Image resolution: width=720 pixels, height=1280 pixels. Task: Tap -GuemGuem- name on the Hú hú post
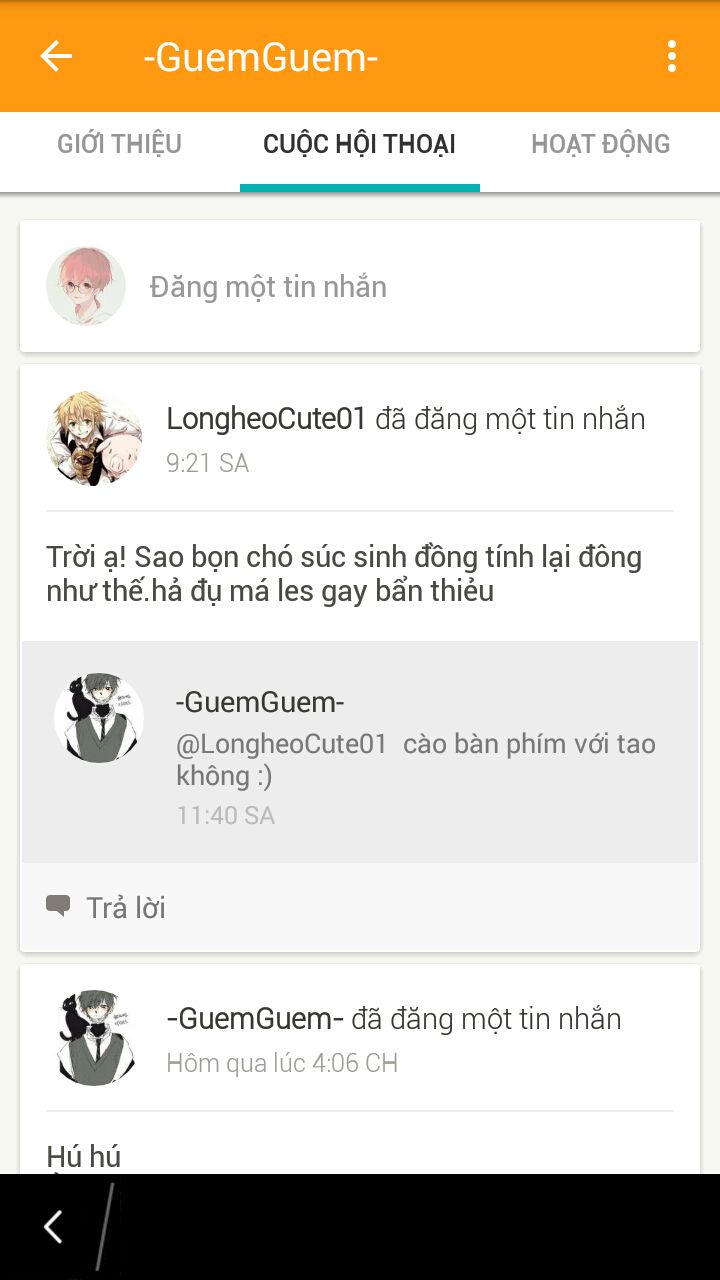255,1019
